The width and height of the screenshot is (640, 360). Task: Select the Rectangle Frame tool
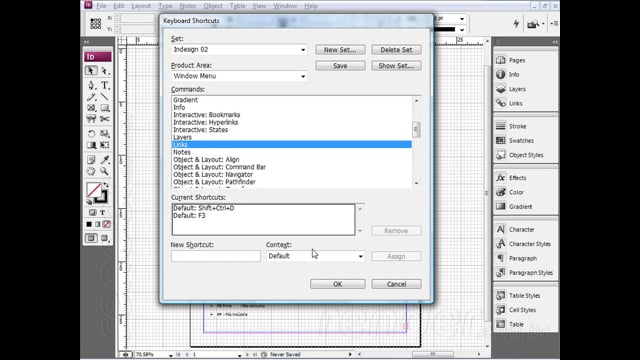pyautogui.click(x=91, y=108)
